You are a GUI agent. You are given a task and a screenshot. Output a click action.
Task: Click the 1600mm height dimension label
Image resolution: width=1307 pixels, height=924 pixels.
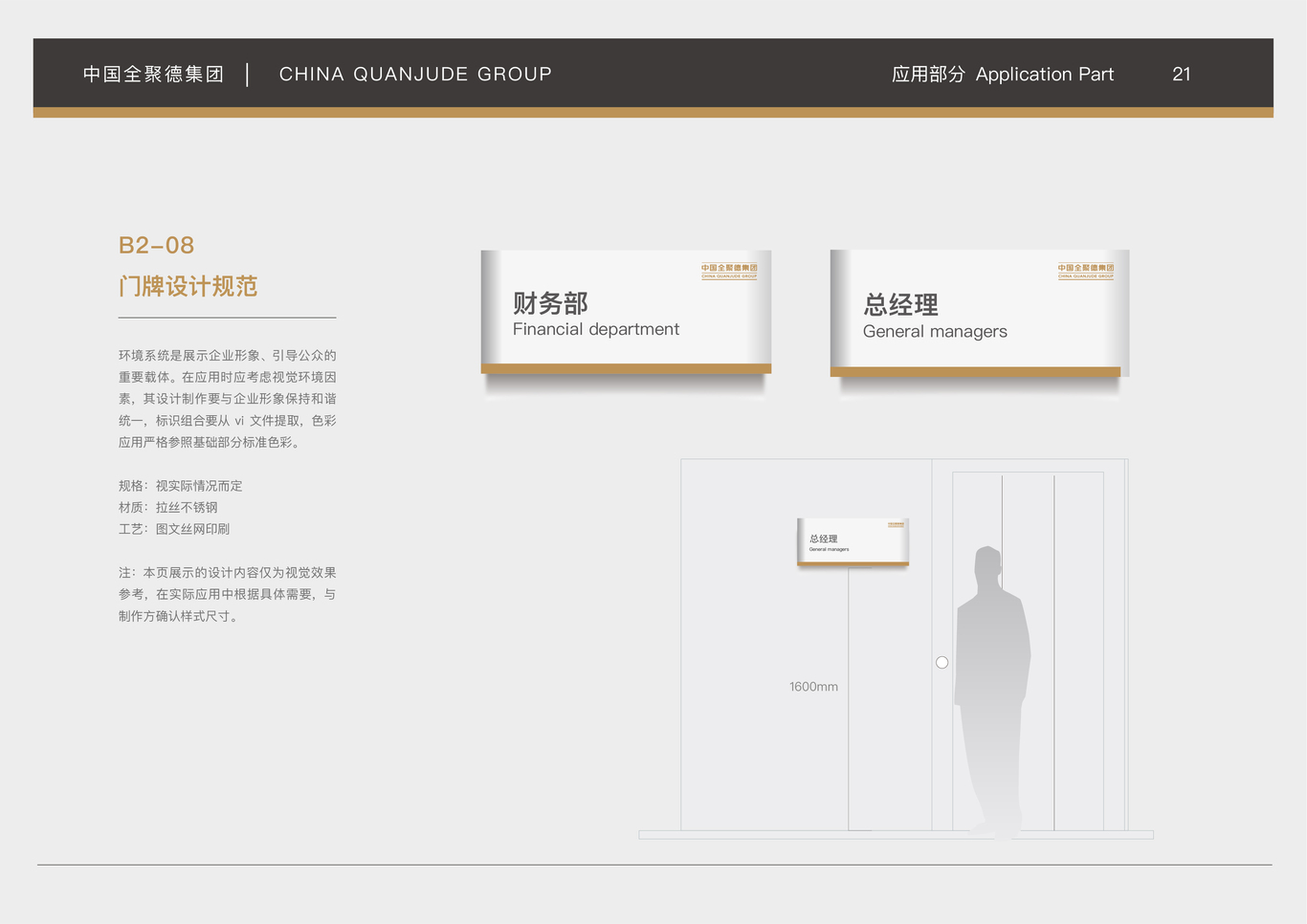click(813, 687)
